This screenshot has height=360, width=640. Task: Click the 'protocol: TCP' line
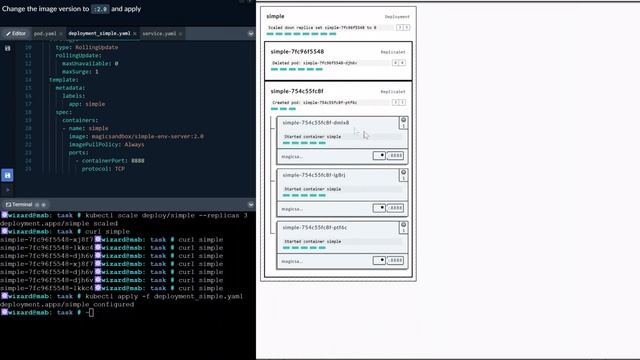pos(103,169)
